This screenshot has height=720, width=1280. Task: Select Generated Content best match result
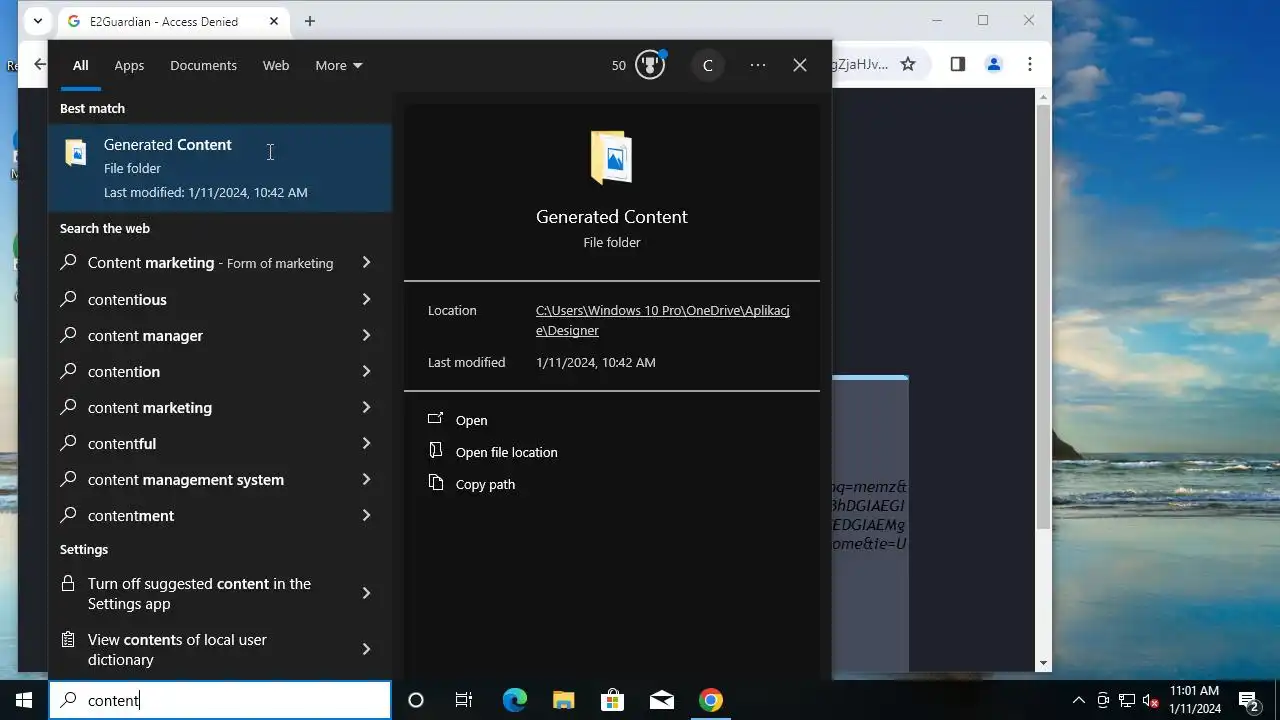tap(220, 168)
